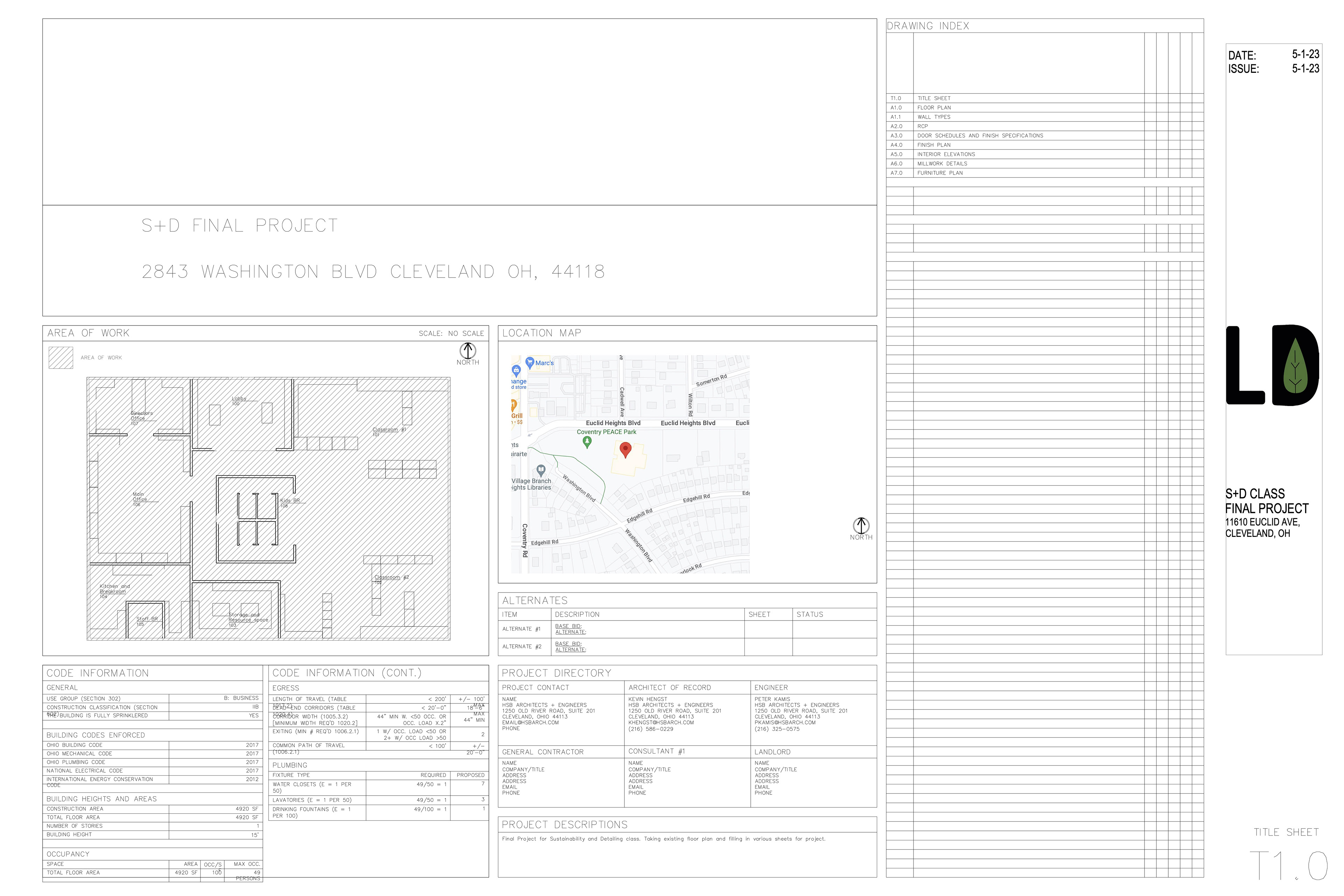Click the north arrow in Area of Work

(x=468, y=350)
